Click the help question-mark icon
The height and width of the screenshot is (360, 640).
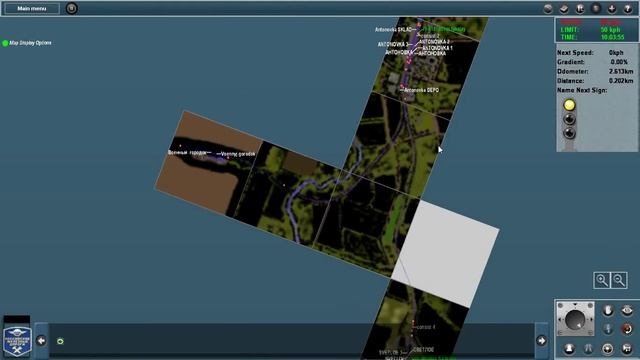point(627,9)
